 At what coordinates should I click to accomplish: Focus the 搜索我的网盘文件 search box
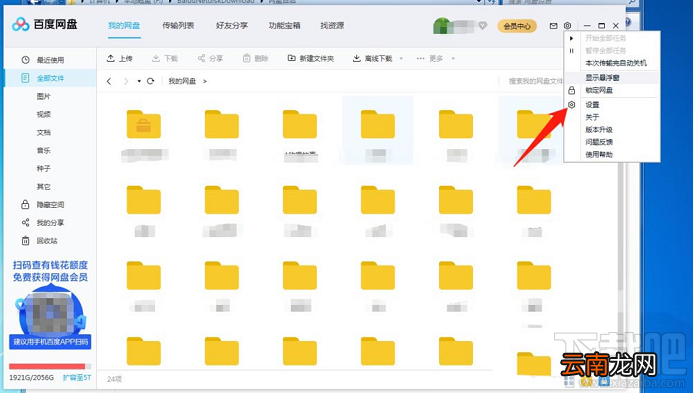[536, 81]
